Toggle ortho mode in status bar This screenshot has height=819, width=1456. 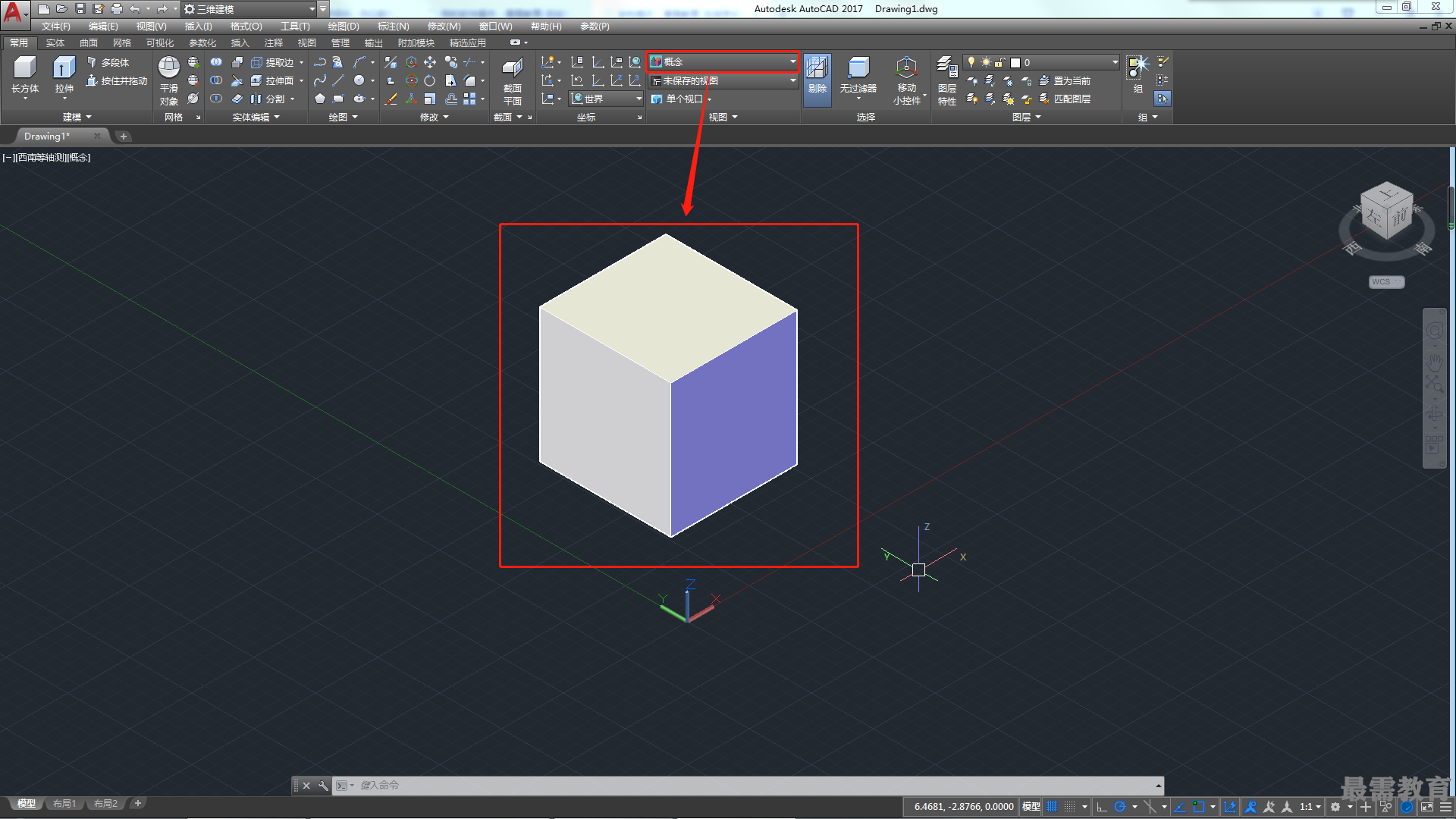point(1102,807)
